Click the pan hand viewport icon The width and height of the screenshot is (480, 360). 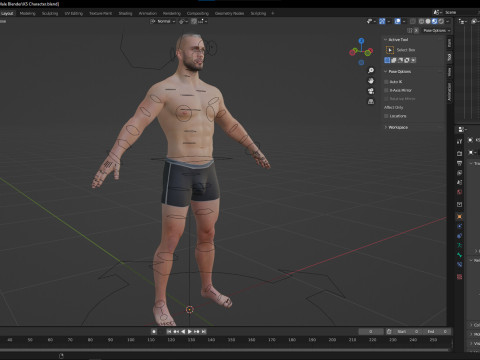coord(371,81)
